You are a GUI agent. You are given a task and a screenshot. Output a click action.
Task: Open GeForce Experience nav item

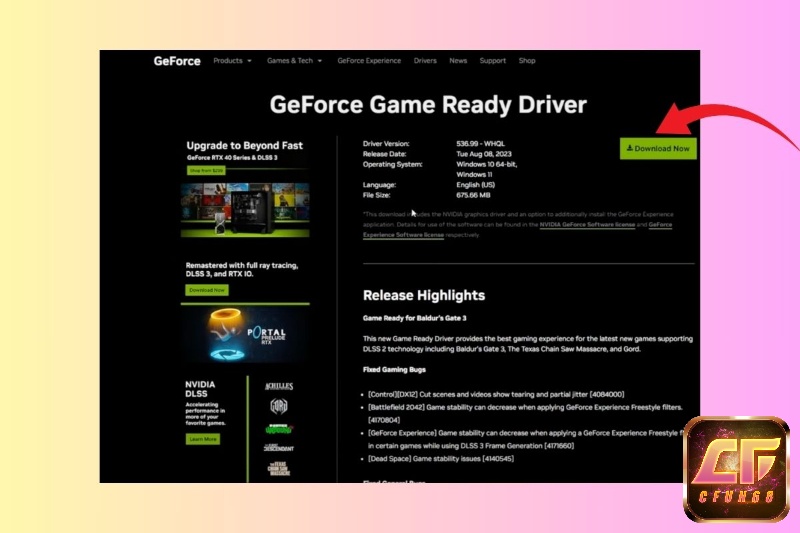pos(369,61)
